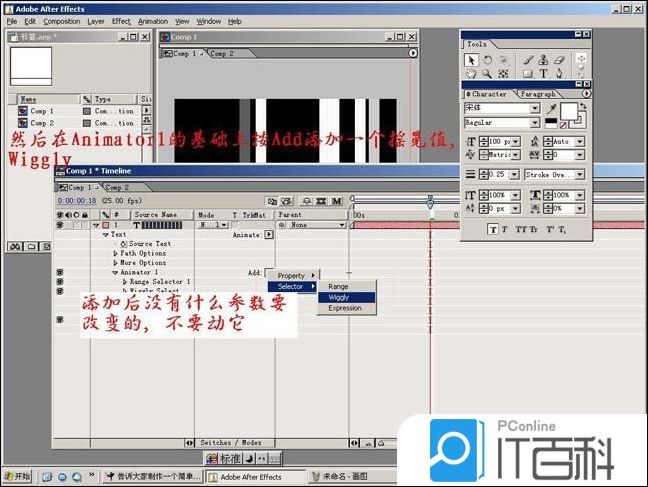Collapse Animator 1 group
648x487 pixels.
point(115,272)
